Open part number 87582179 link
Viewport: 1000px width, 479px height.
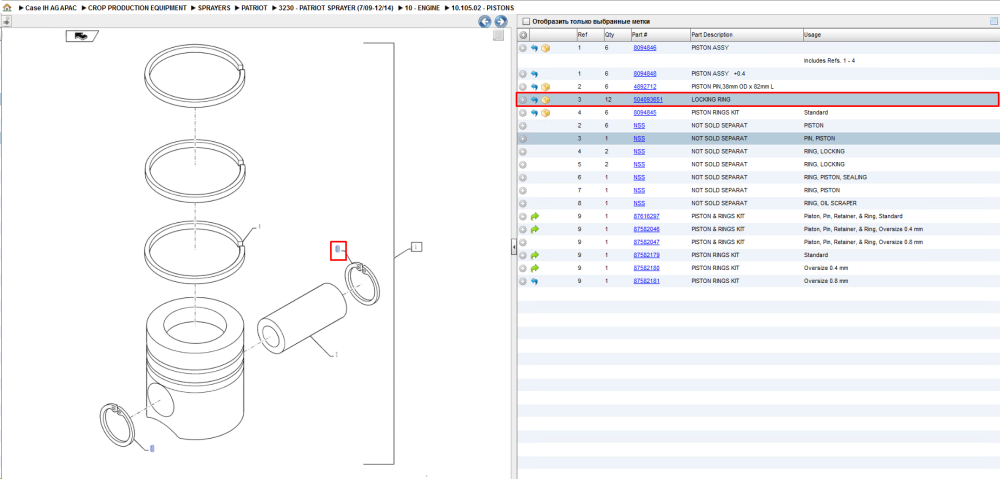[646, 255]
